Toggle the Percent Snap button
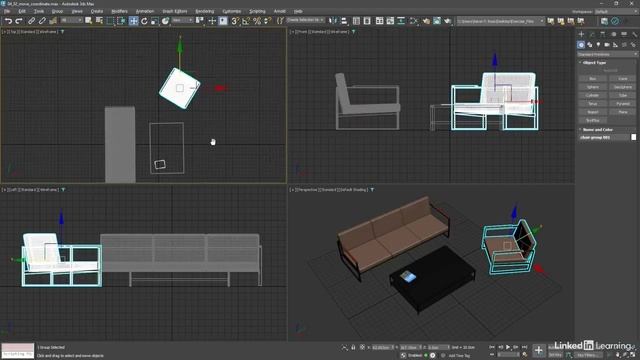The width and height of the screenshot is (640, 360). coord(257,20)
